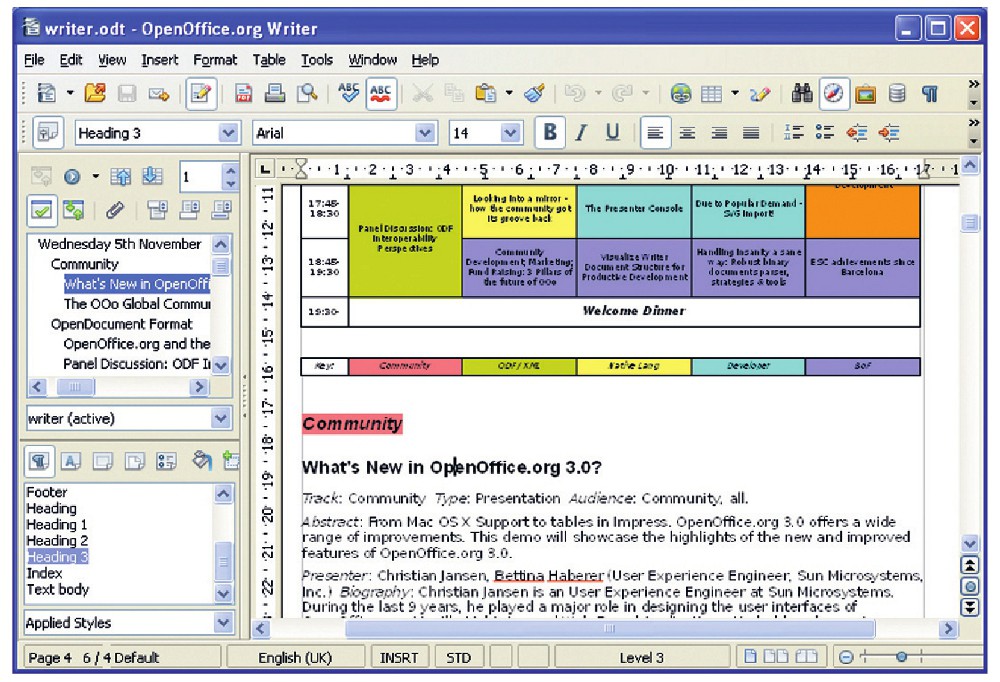Click the font size field showing 14
Screen dimensions: 1000x682
(473, 133)
